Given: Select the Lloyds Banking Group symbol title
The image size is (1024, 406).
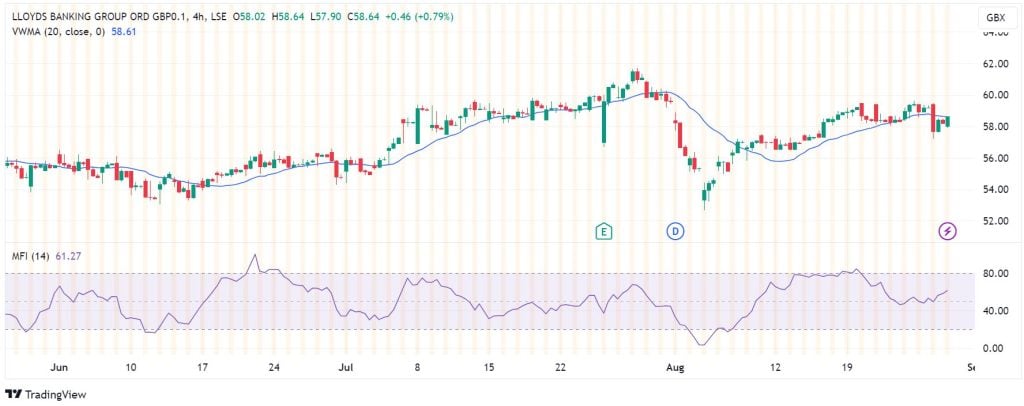Looking at the screenshot, I should pyautogui.click(x=98, y=18).
